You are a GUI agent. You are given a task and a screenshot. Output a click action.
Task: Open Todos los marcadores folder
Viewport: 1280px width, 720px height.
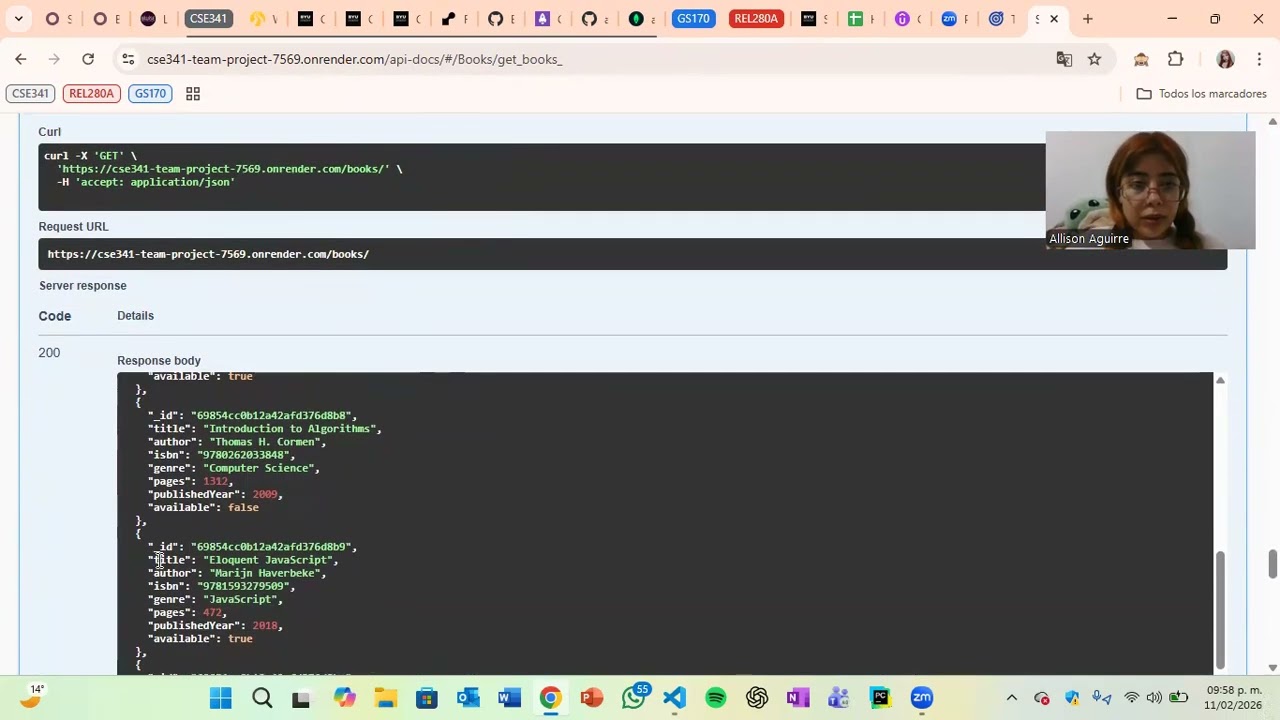[x=1201, y=93]
